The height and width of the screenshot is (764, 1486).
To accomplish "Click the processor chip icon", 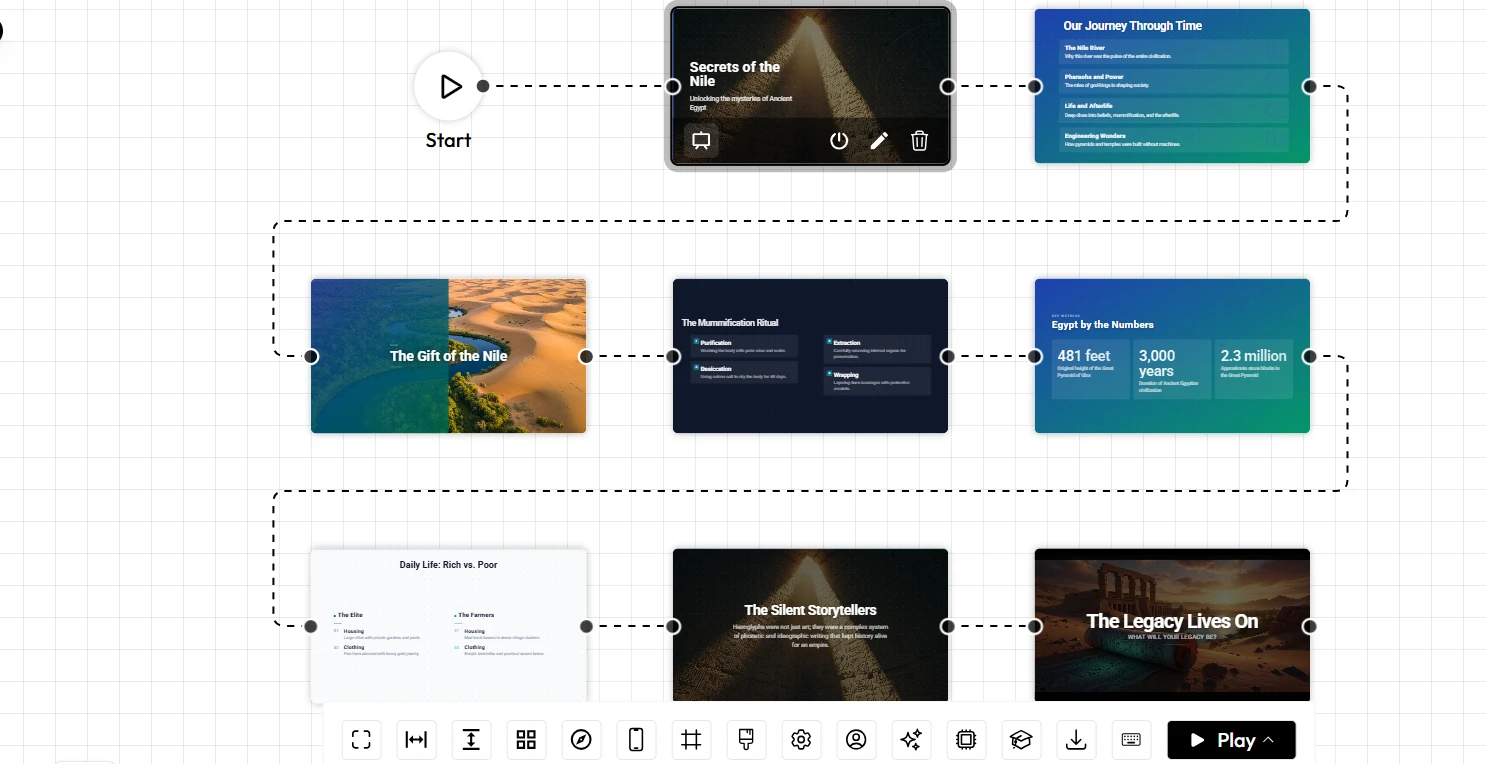I will tap(966, 740).
